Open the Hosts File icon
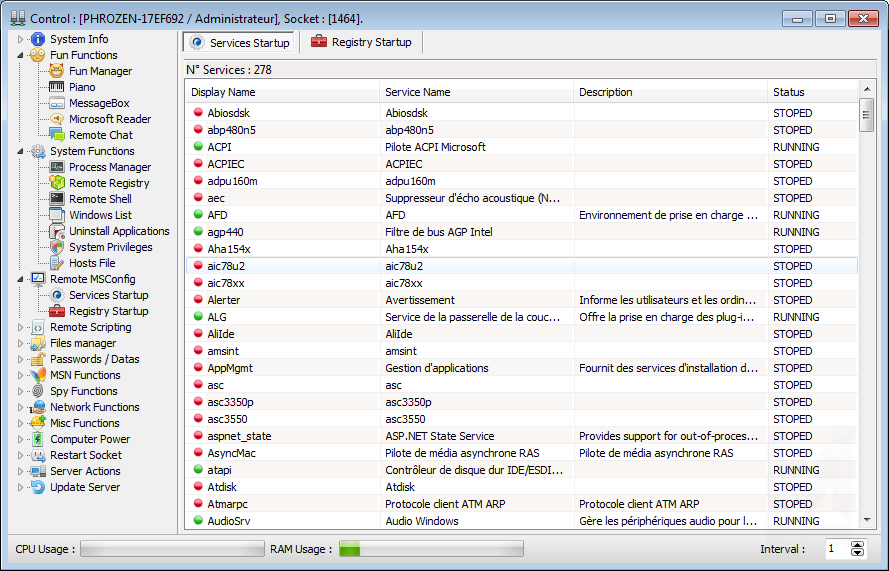This screenshot has height=571, width=889. (57, 263)
